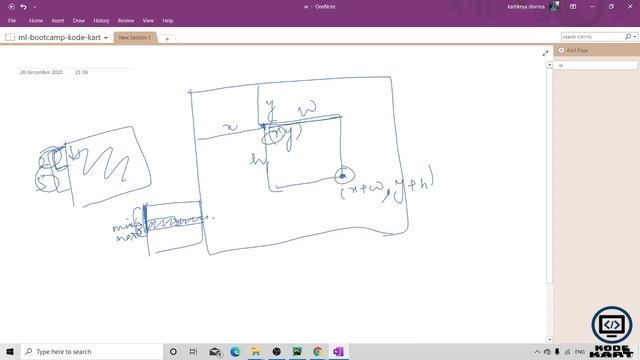640x360 pixels.
Task: Click the network icon in system tray
Action: click(568, 352)
